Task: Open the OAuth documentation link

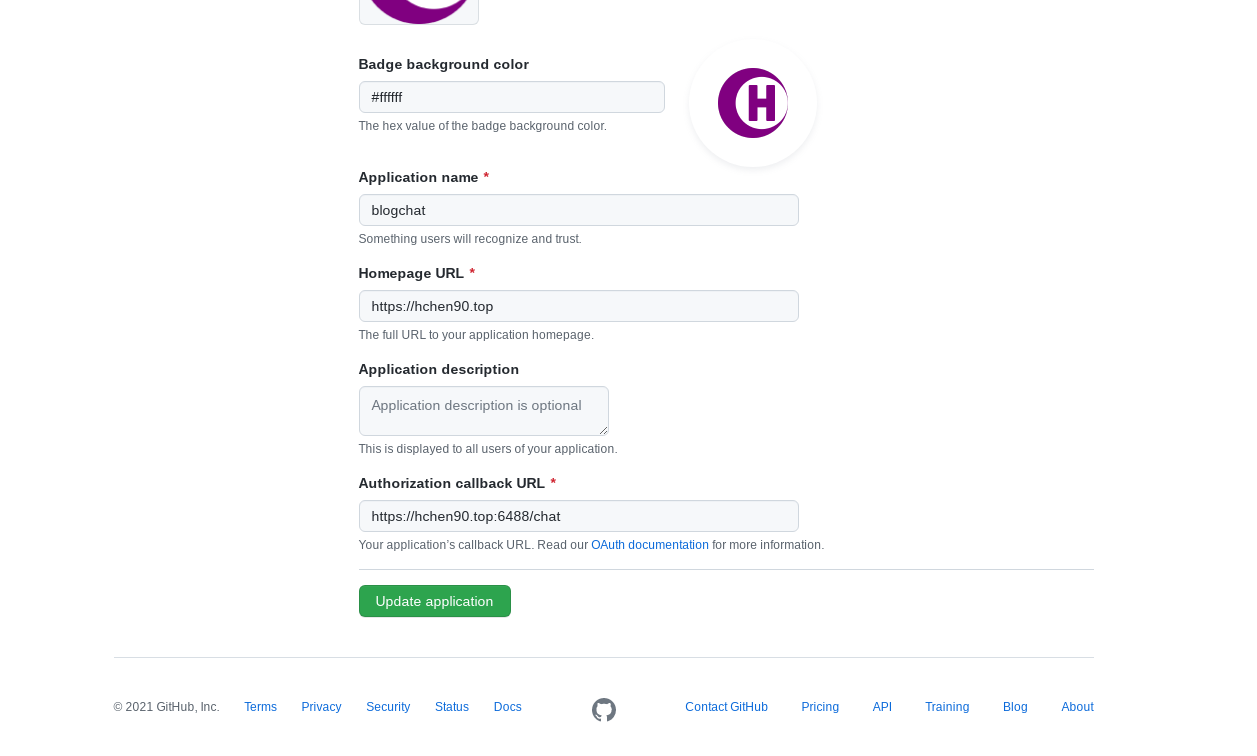Action: (650, 545)
